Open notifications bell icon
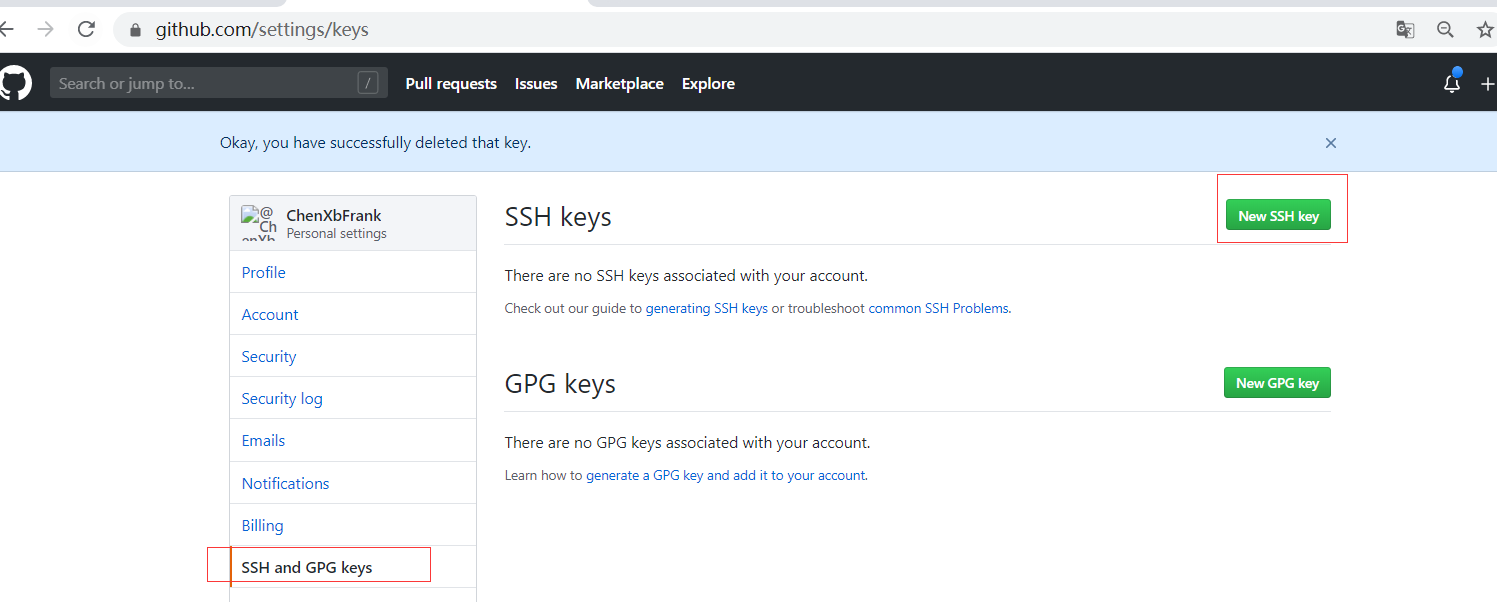The width and height of the screenshot is (1497, 602). (1452, 83)
